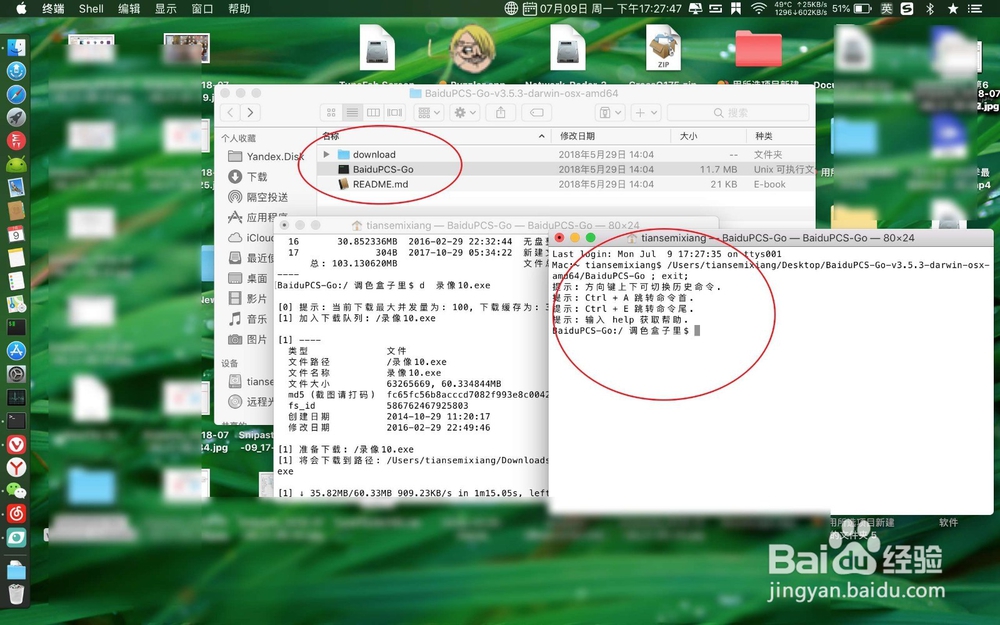Open the Finder action gear dropdown
The height and width of the screenshot is (625, 1000).
(x=464, y=112)
